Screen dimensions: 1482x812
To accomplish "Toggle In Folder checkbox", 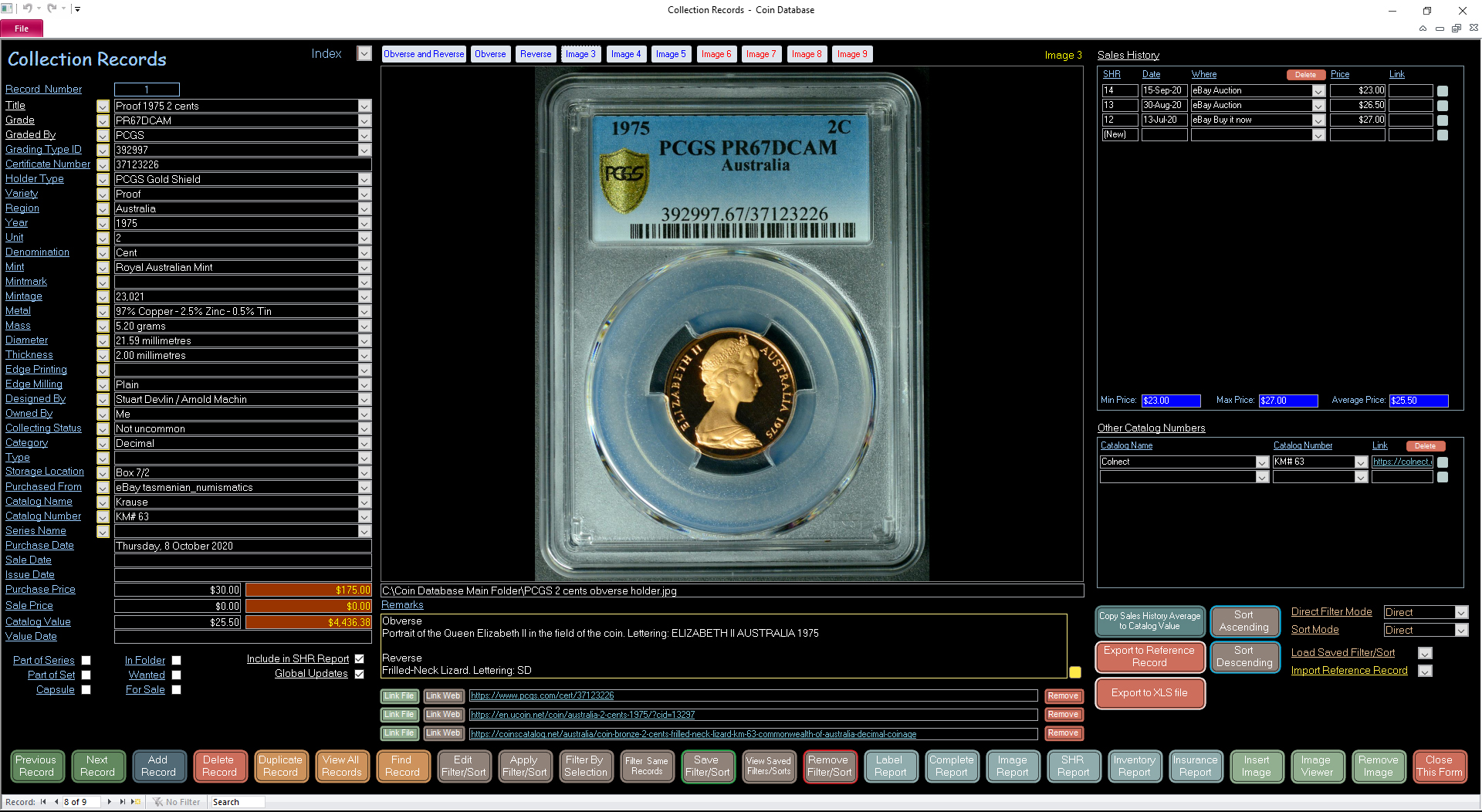I will pos(176,661).
